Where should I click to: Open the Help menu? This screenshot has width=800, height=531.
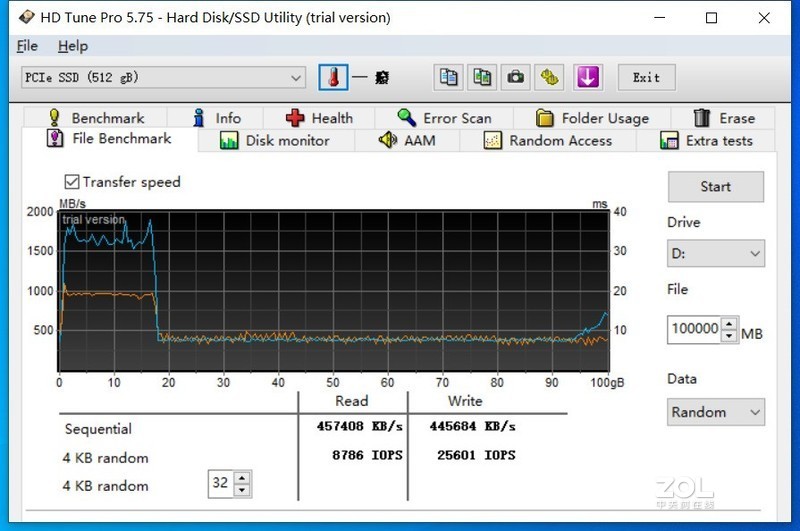[x=72, y=46]
